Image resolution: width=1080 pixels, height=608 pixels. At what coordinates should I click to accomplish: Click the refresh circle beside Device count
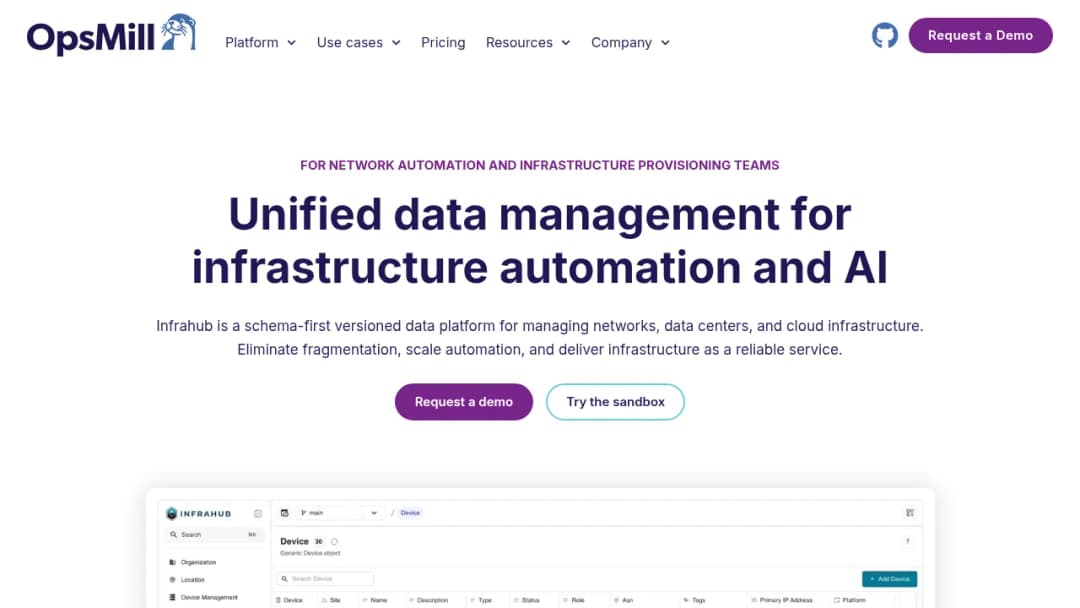tap(334, 542)
